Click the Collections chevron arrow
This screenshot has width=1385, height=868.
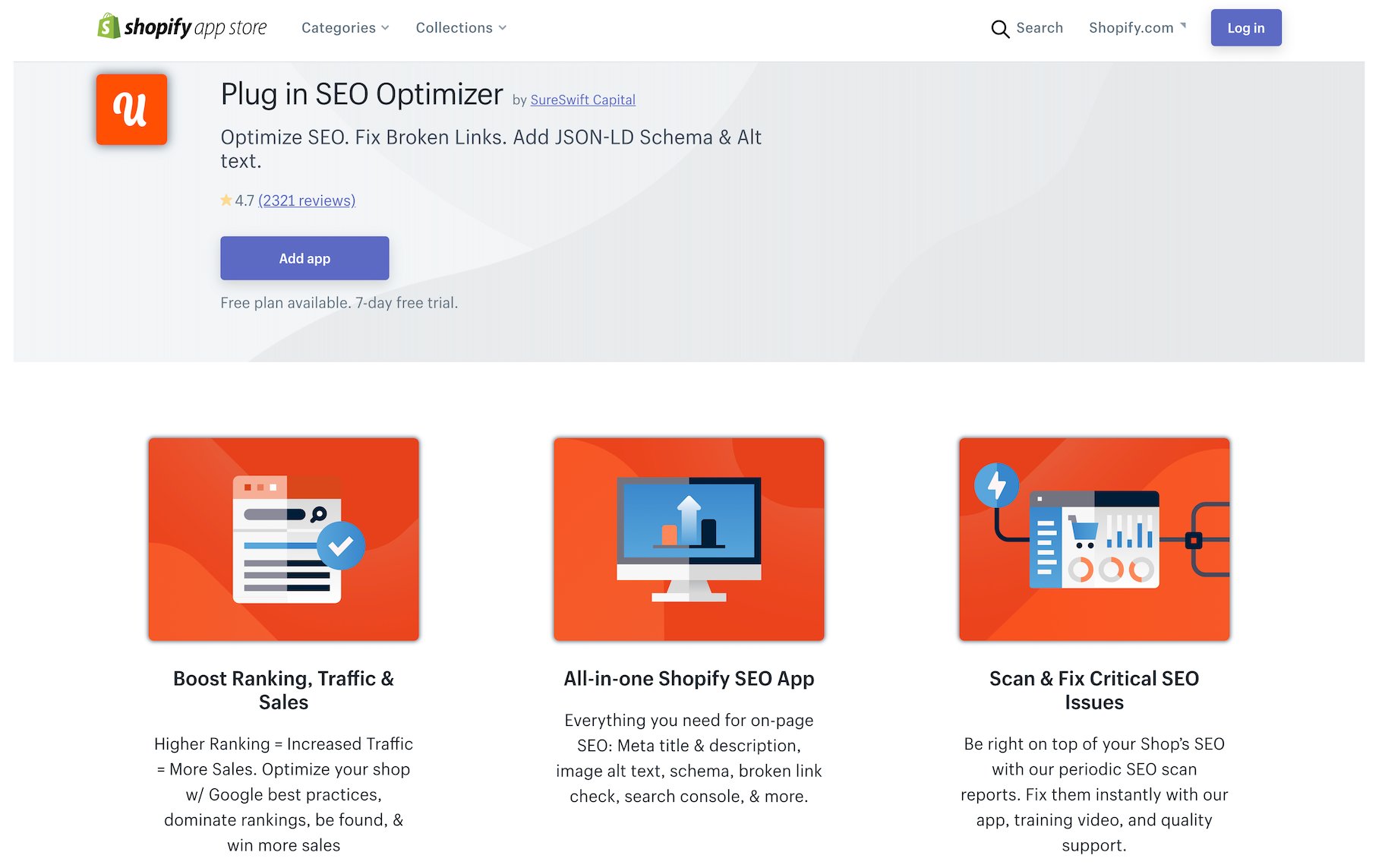(503, 28)
